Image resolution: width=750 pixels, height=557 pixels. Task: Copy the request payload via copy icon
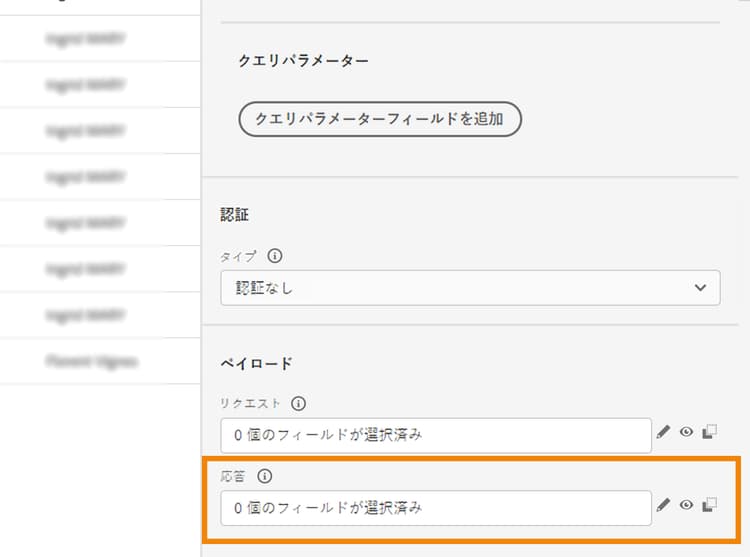click(710, 433)
